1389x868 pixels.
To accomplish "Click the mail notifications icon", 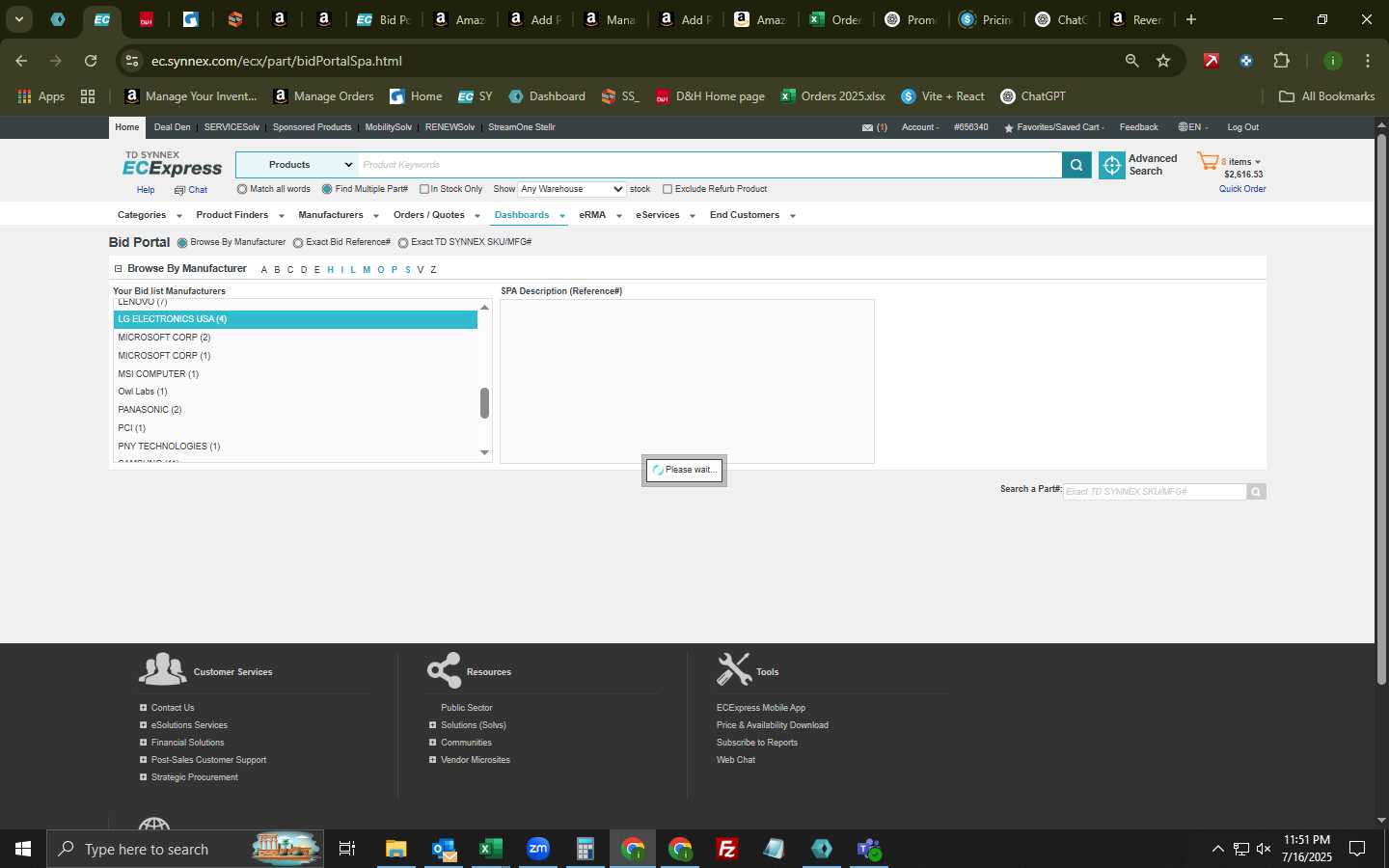I will (x=867, y=127).
